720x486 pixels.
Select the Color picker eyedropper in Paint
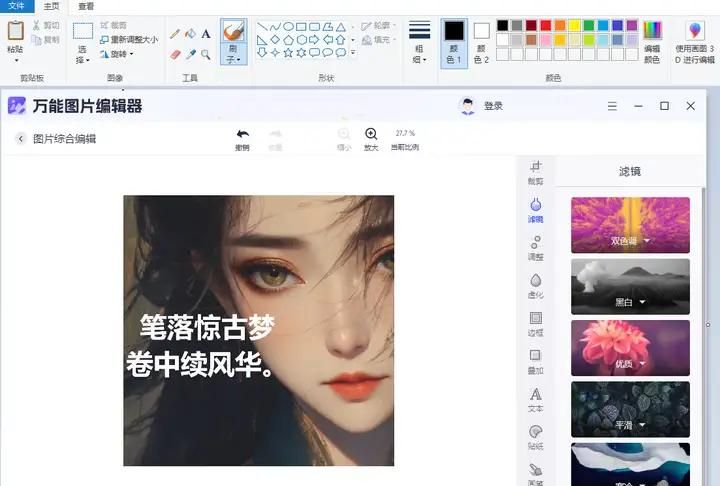coord(191,55)
